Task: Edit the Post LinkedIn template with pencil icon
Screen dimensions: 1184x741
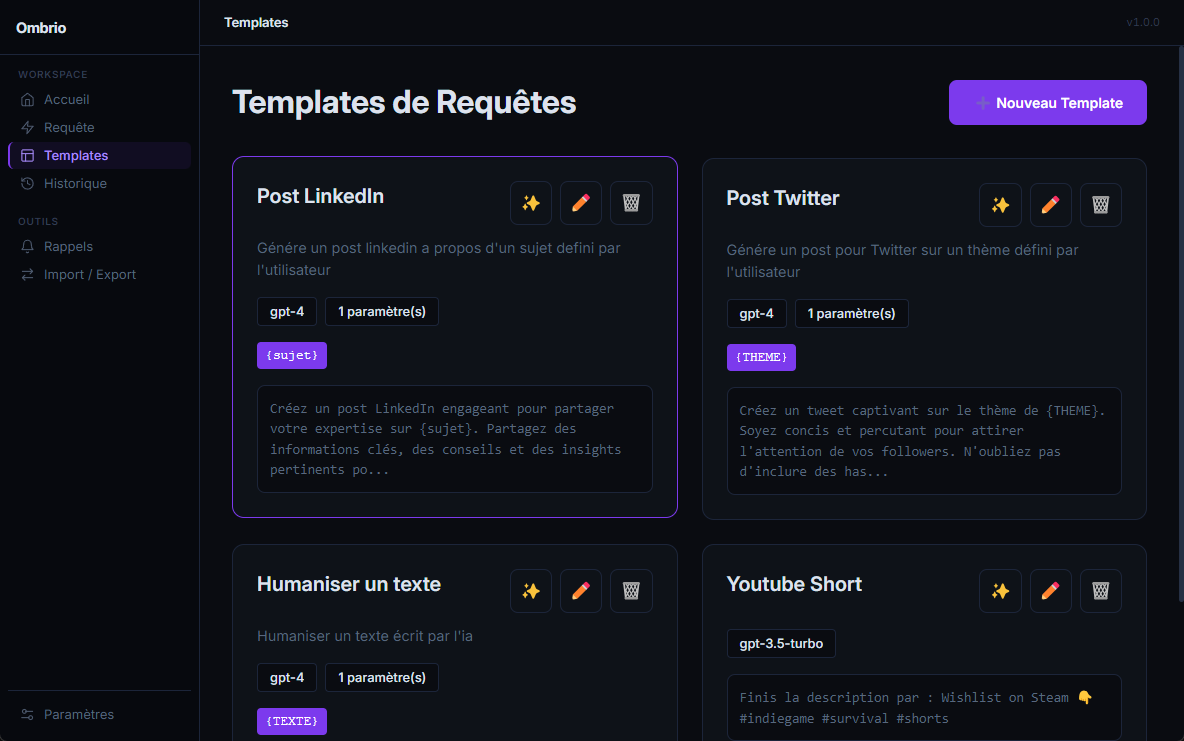Action: point(581,203)
